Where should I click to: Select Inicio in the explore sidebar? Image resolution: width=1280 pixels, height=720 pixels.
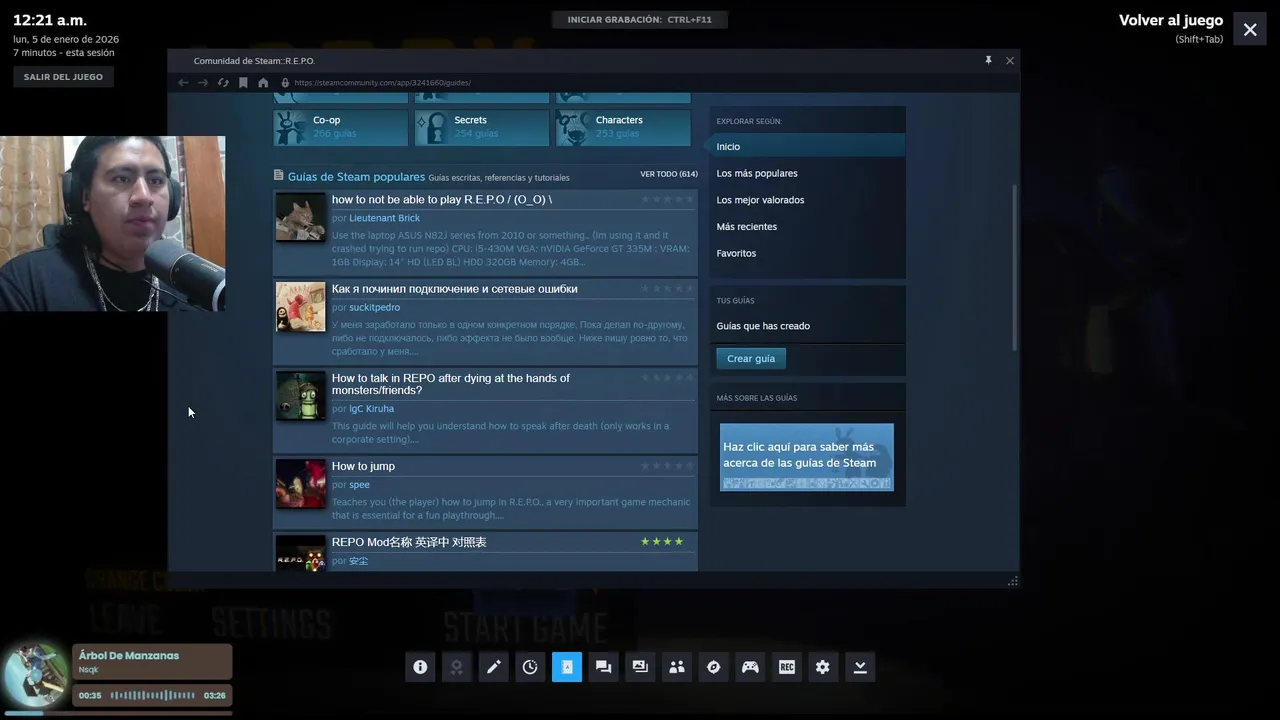pyautogui.click(x=808, y=147)
